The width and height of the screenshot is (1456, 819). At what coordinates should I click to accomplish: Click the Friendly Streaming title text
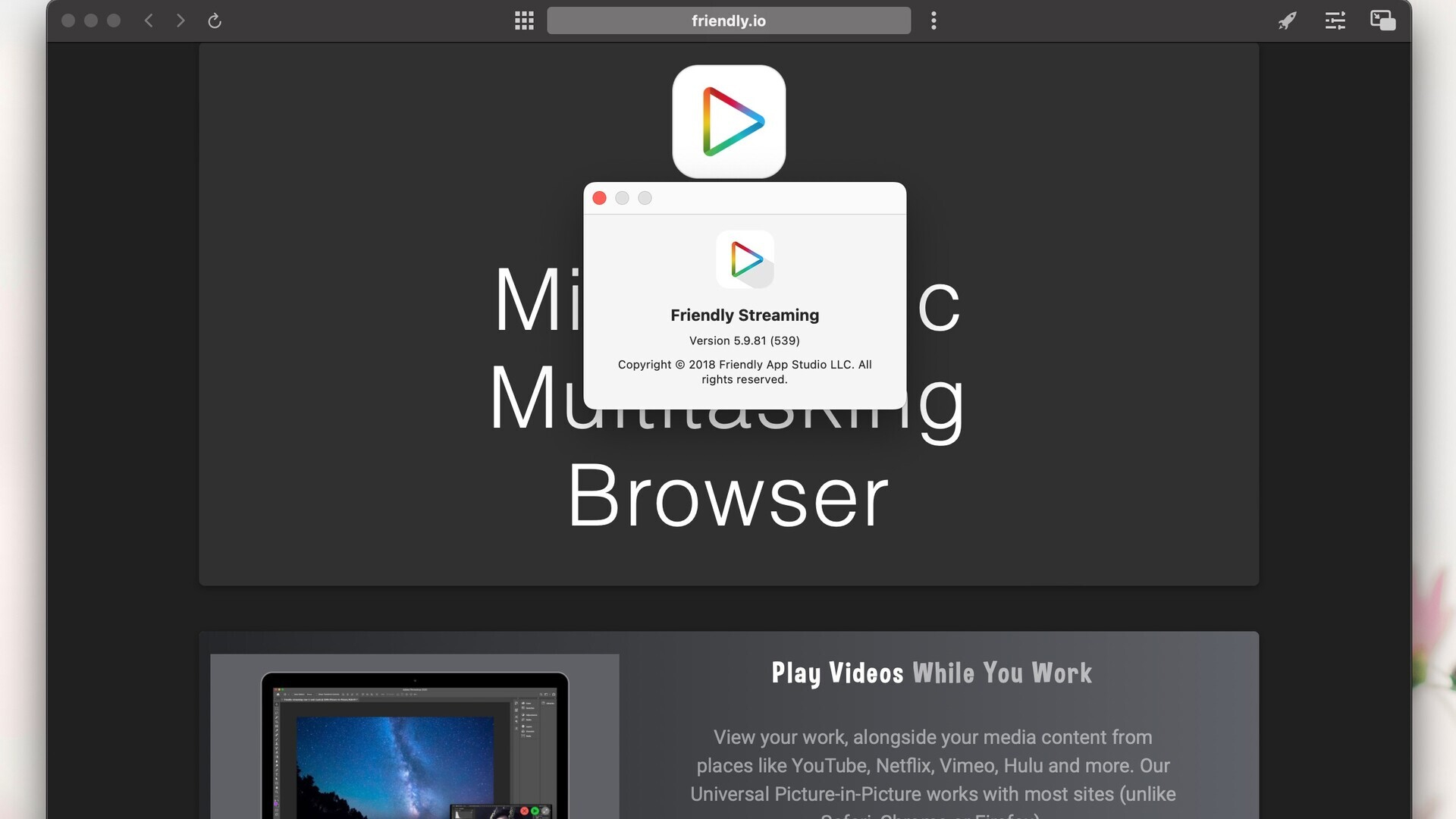745,315
